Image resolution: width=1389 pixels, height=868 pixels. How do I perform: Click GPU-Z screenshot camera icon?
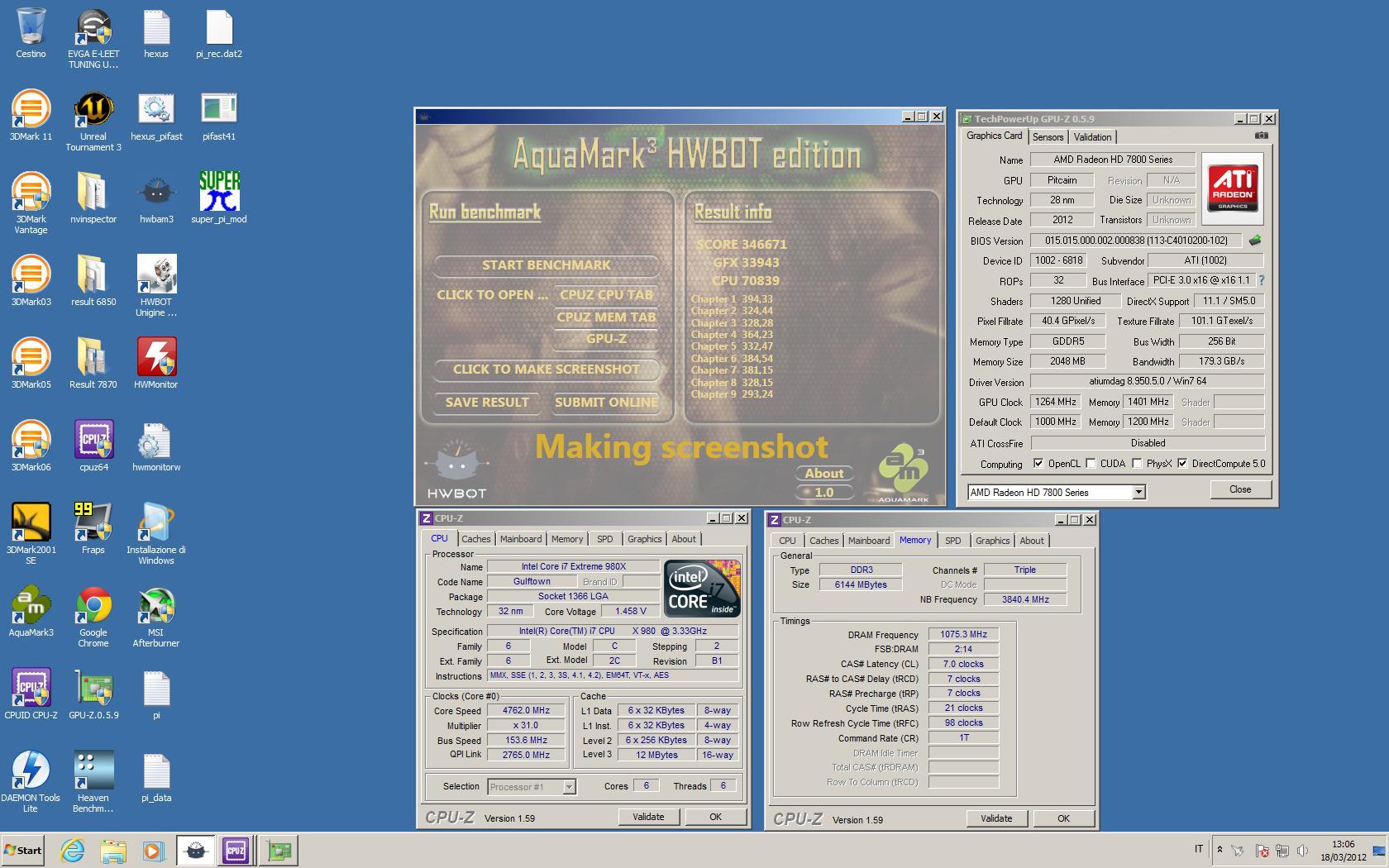point(1261,136)
